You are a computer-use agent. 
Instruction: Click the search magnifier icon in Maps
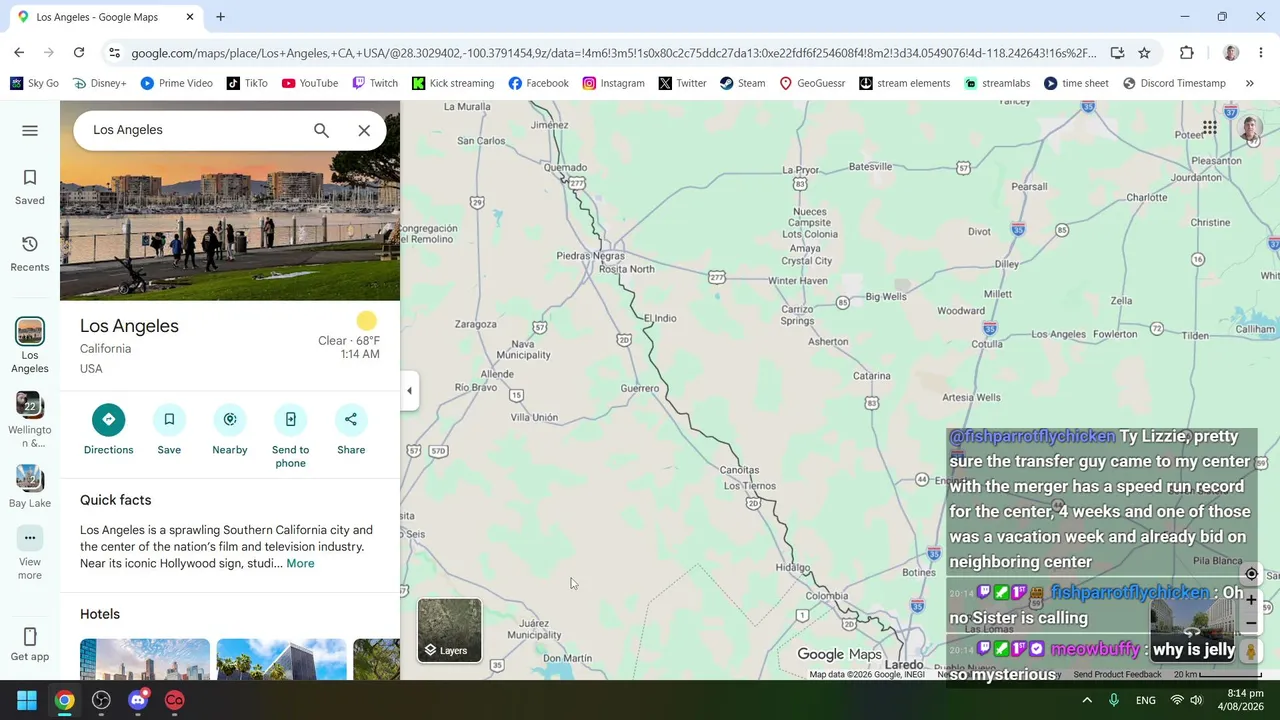click(x=321, y=130)
